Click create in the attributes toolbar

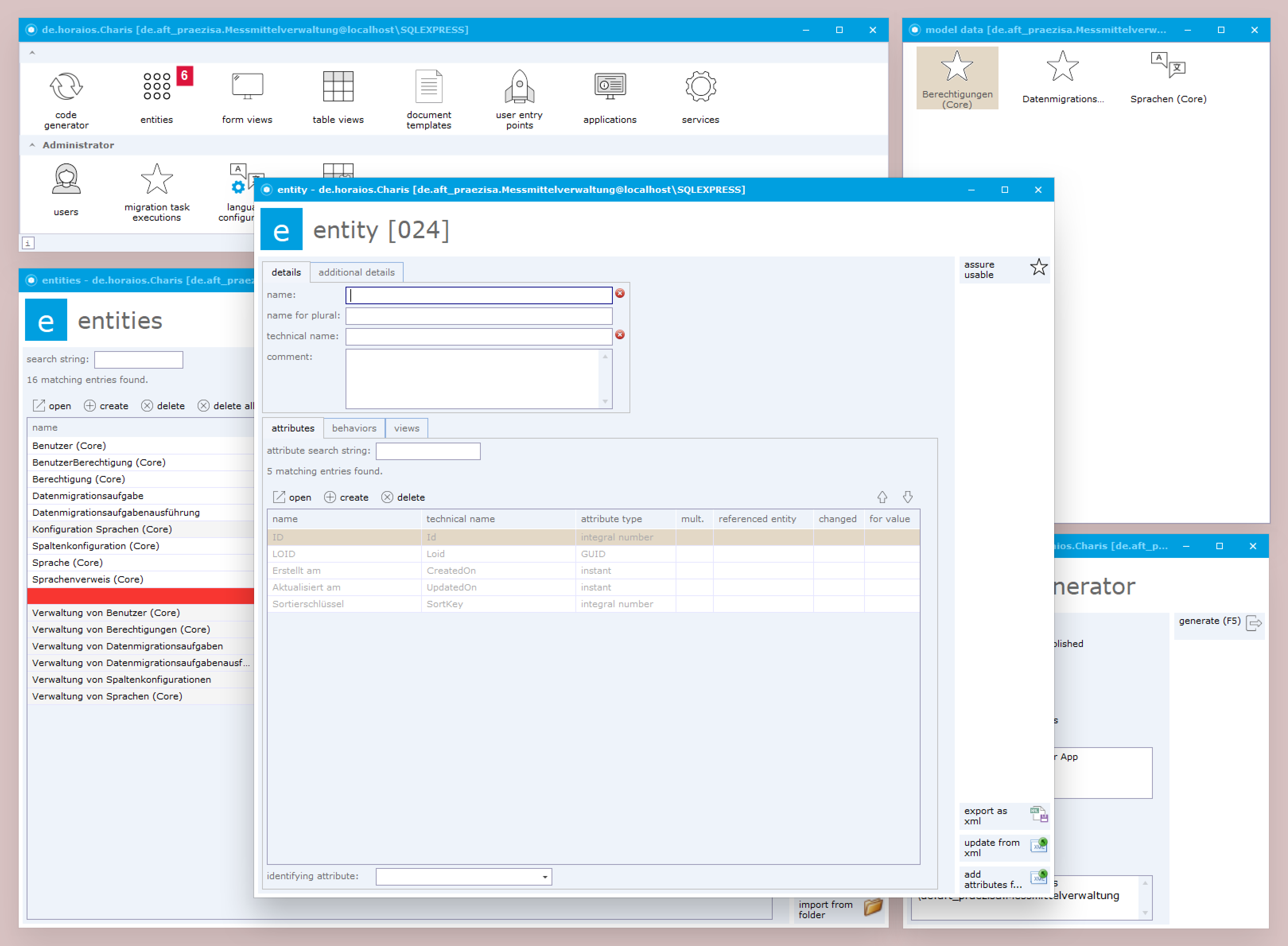pyautogui.click(x=346, y=497)
